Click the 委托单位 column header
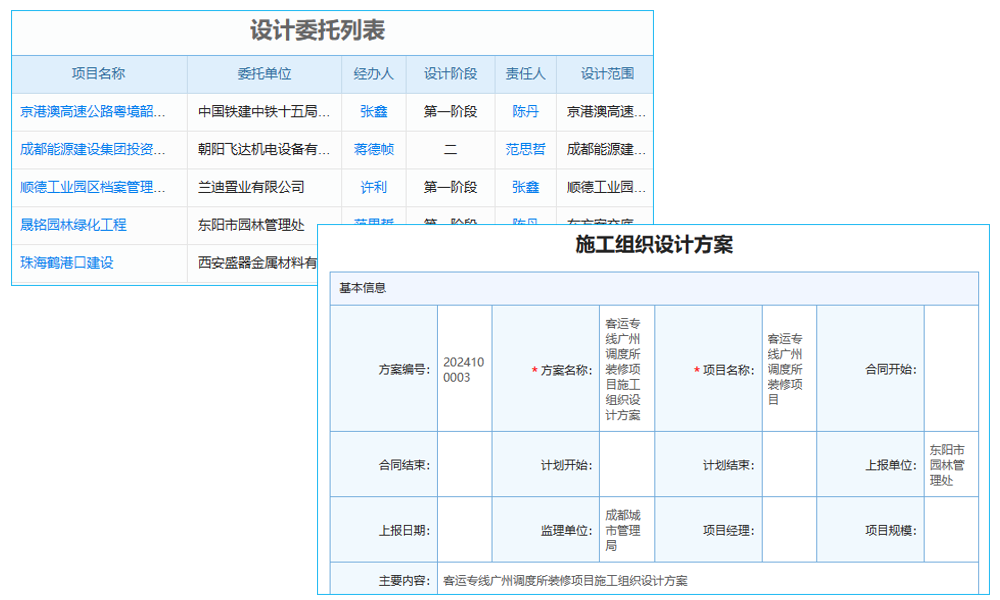The width and height of the screenshot is (1000, 600). (x=266, y=74)
